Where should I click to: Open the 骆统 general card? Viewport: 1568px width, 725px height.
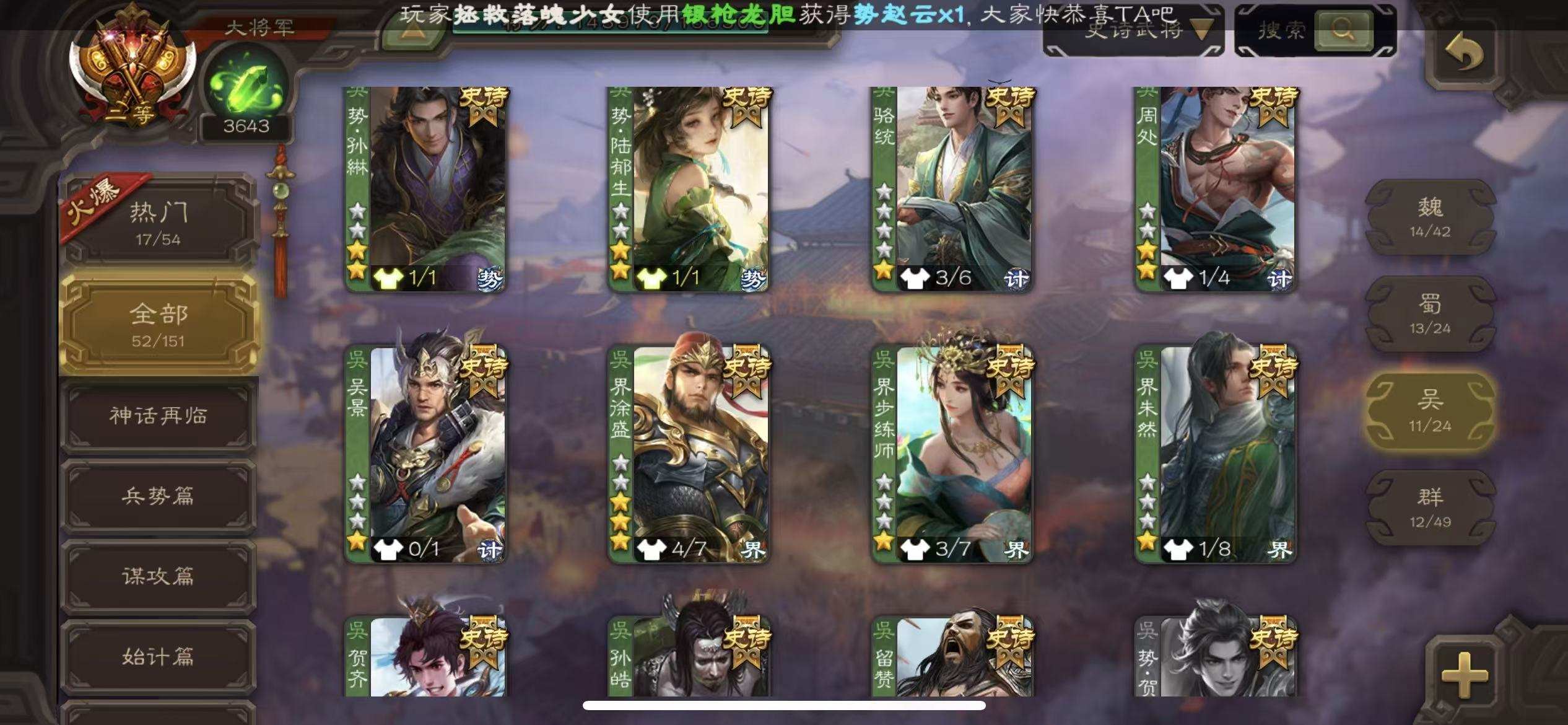coord(952,189)
